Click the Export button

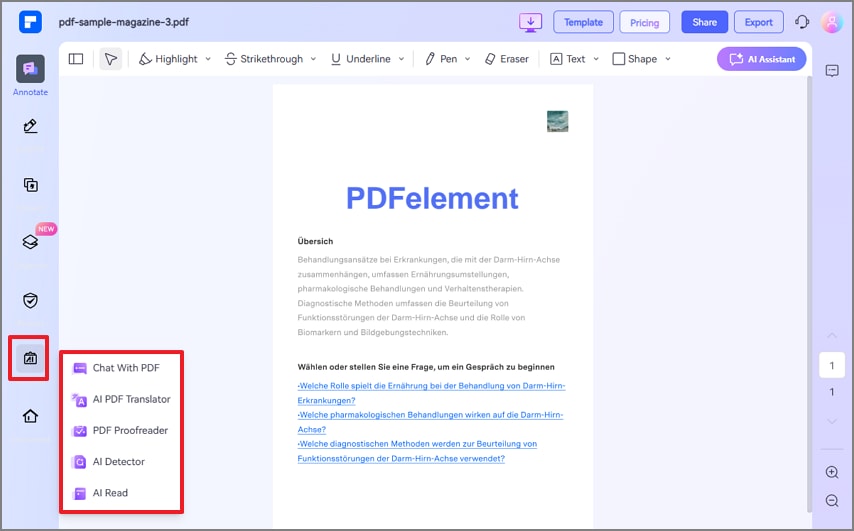(x=759, y=22)
